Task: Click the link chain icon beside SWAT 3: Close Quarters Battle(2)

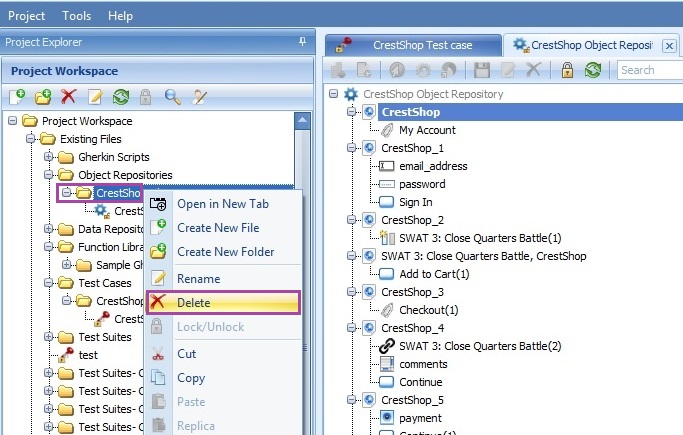Action: click(387, 346)
